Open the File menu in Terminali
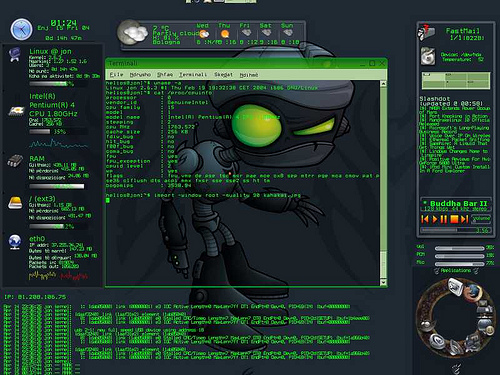 click(116, 75)
